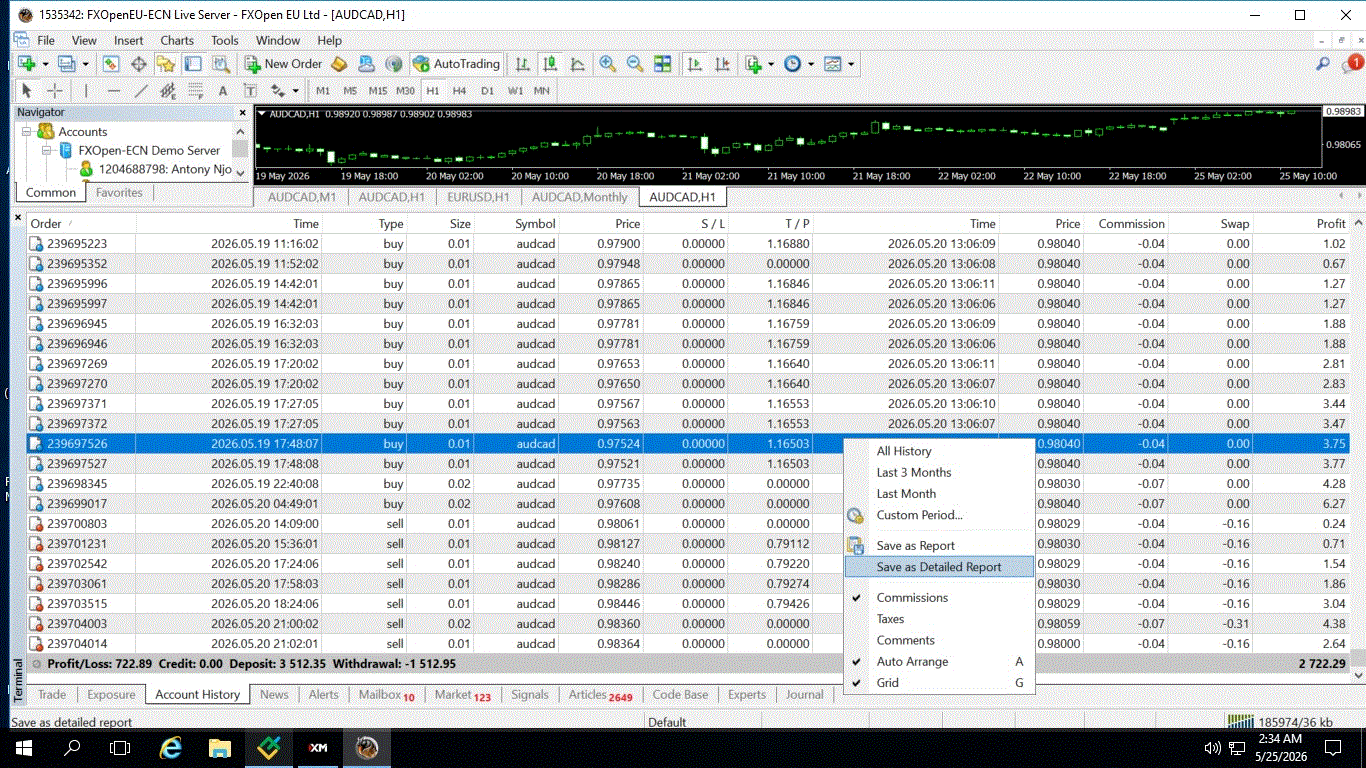Select the Text Label tool
Image resolution: width=1366 pixels, height=768 pixels.
point(250,90)
